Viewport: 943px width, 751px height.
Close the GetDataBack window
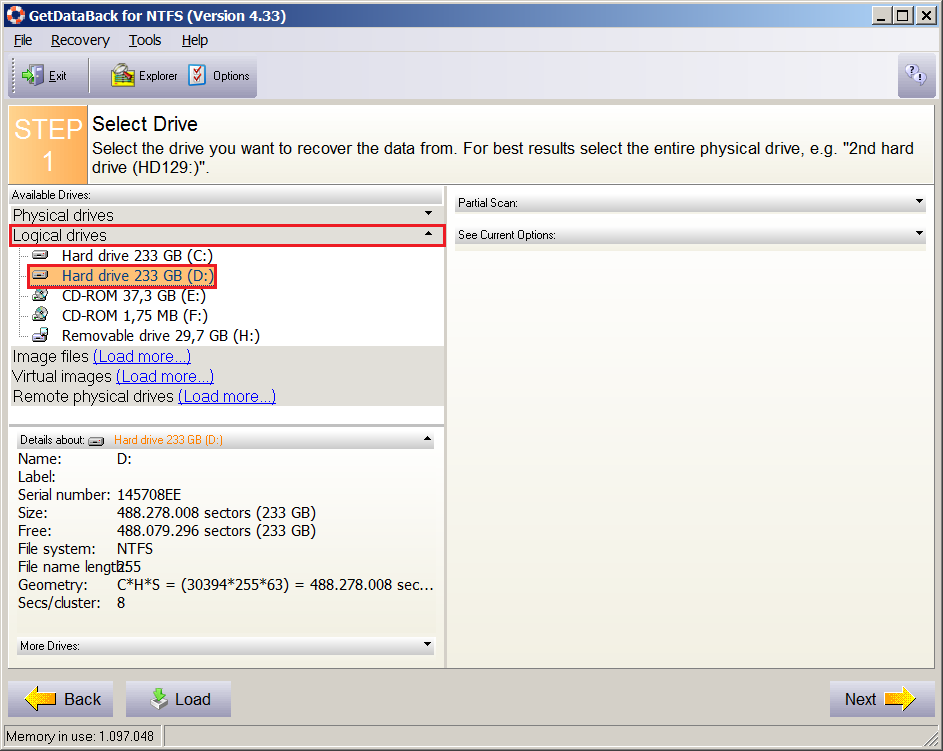point(926,16)
